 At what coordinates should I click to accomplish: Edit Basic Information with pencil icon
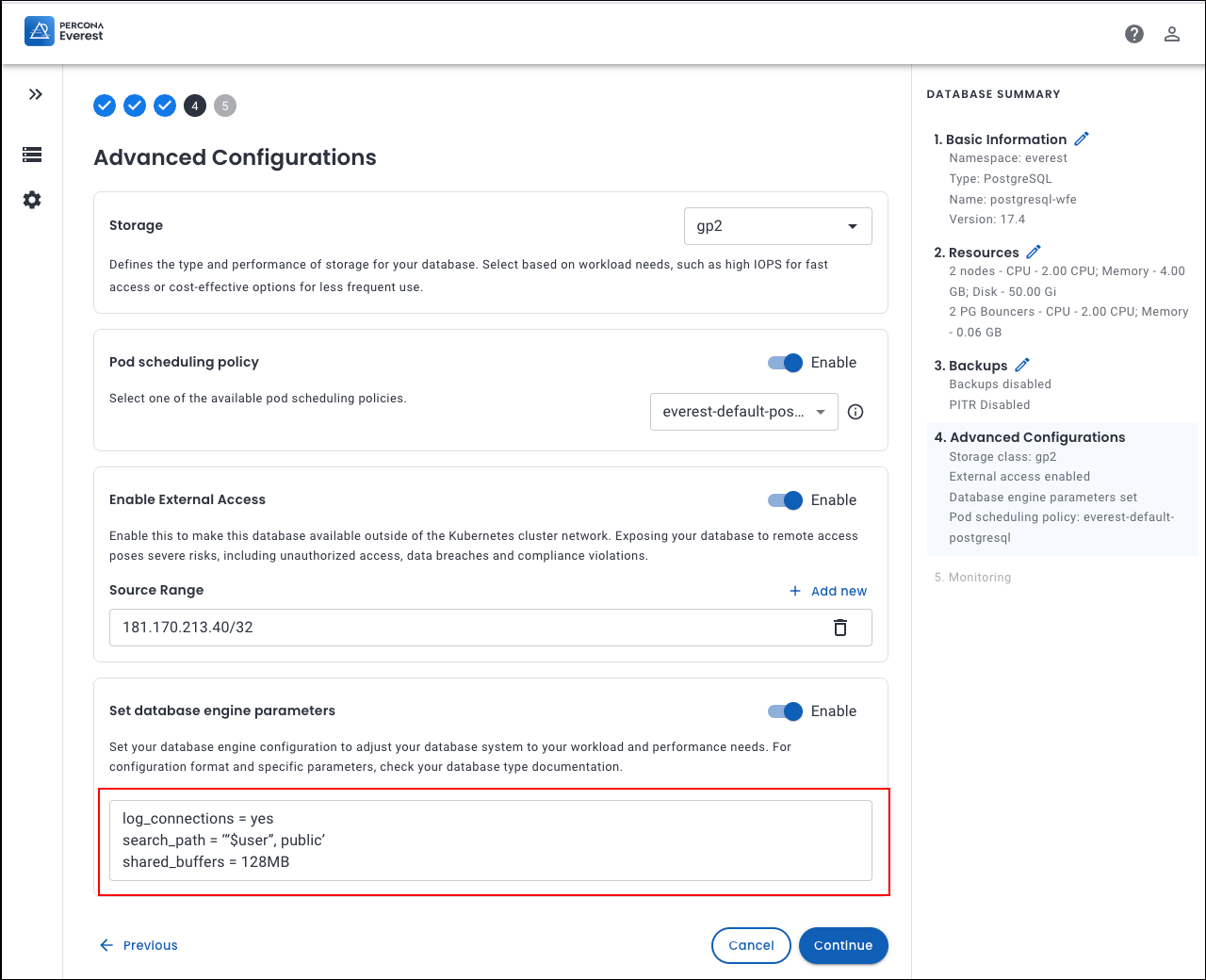(x=1082, y=139)
